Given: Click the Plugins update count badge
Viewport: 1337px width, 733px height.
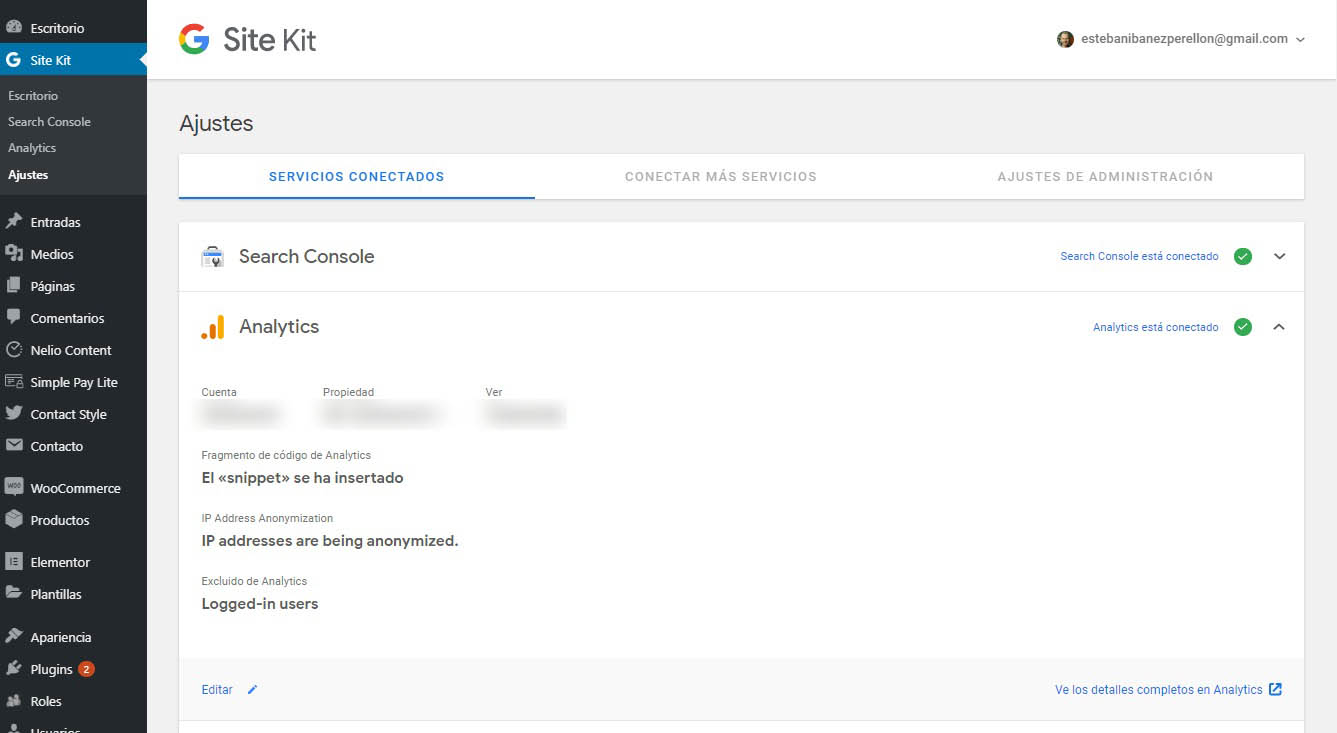Looking at the screenshot, I should 86,669.
